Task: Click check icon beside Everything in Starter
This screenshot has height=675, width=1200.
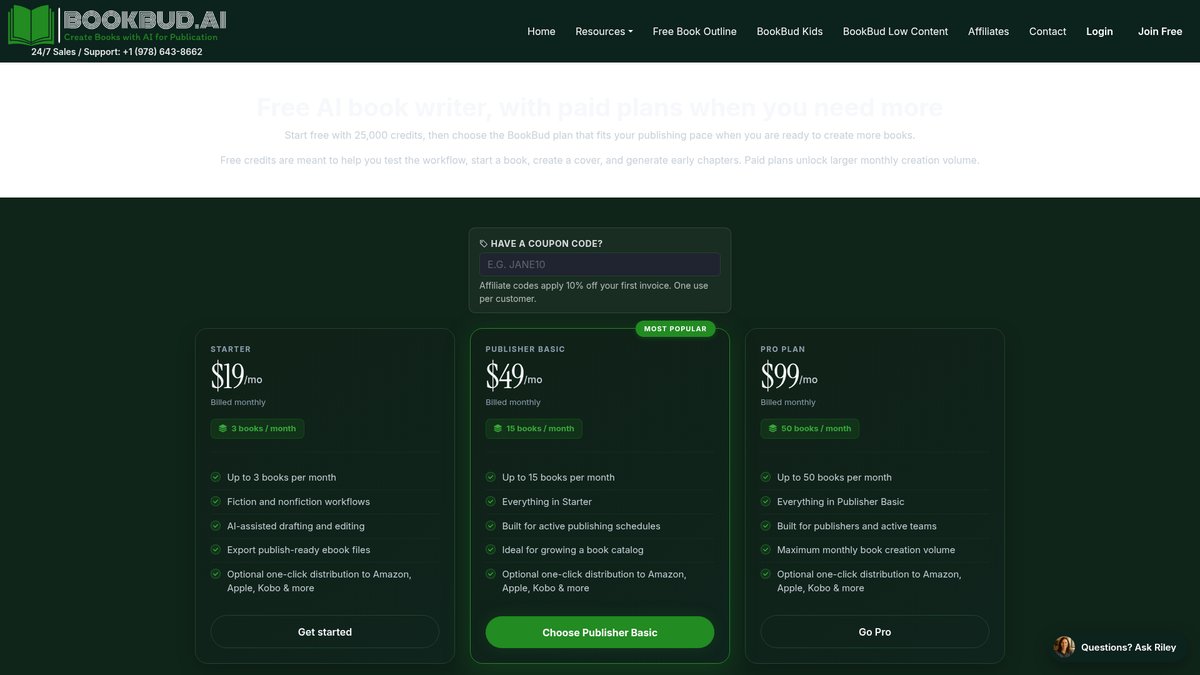Action: pyautogui.click(x=491, y=501)
